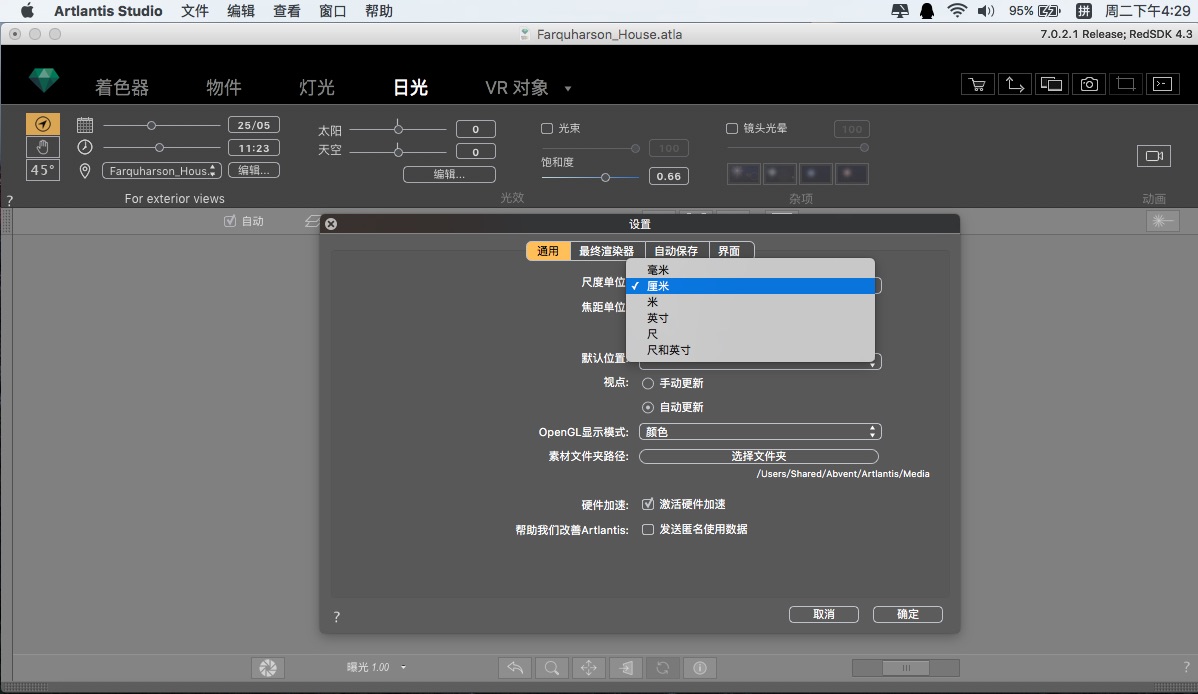
Task: Click the magnifier zoom icon in the bottom toolbar
Action: [552, 667]
